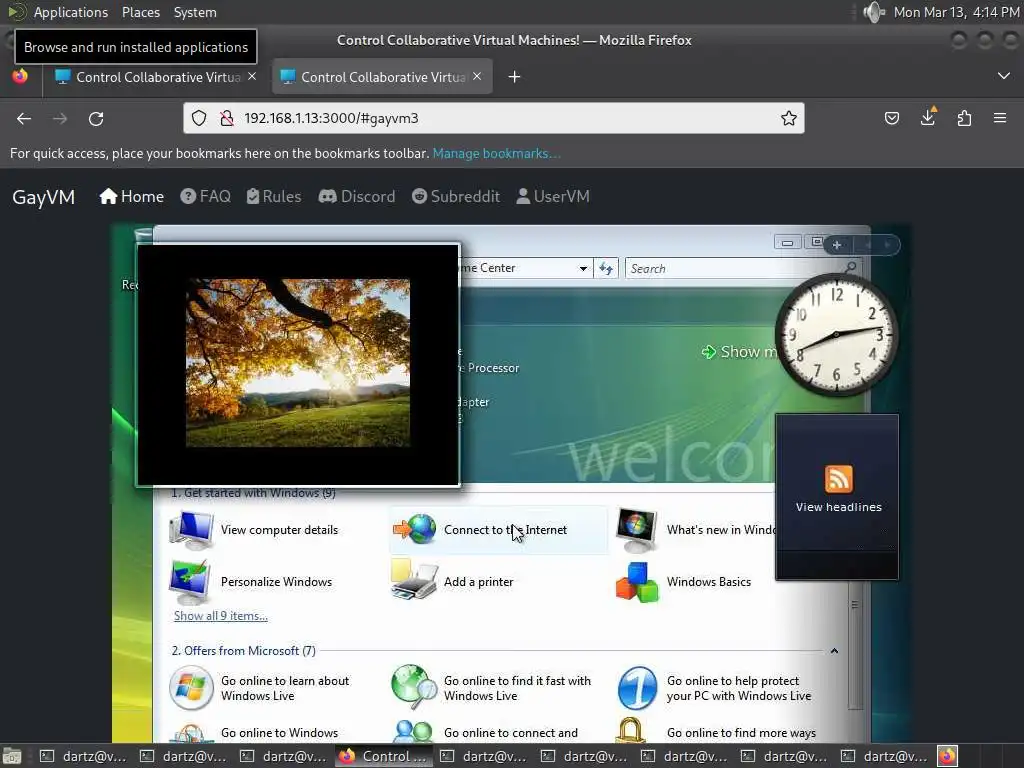The height and width of the screenshot is (768, 1024).
Task: Click the Show desktop icon in bottom panel
Action: pyautogui.click(x=12, y=756)
